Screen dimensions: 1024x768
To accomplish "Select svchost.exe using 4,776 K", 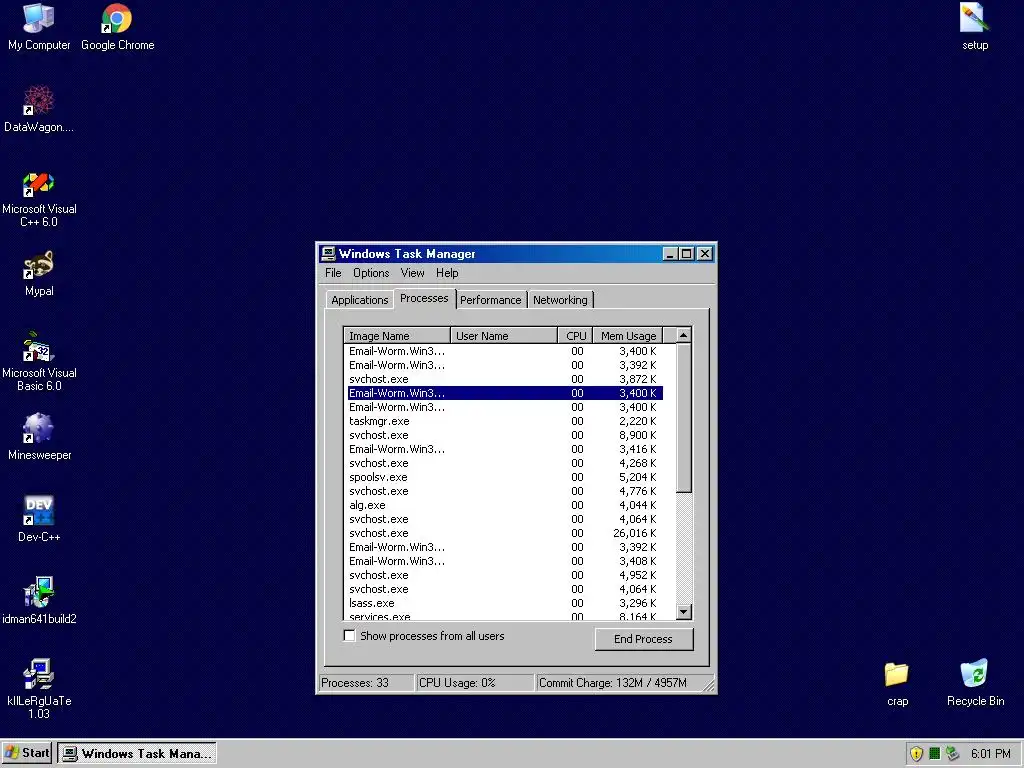I will [x=504, y=491].
